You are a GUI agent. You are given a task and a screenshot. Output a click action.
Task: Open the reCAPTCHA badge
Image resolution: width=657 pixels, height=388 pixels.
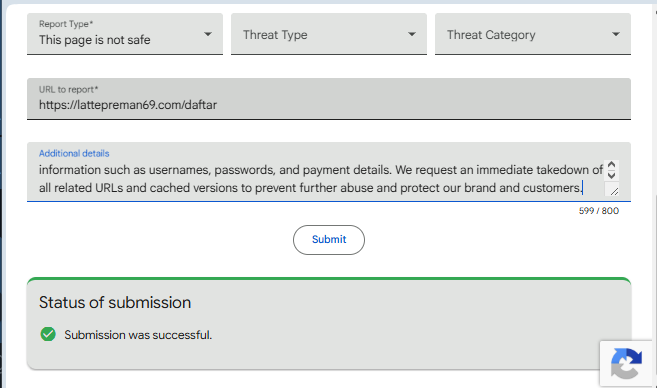[626, 363]
